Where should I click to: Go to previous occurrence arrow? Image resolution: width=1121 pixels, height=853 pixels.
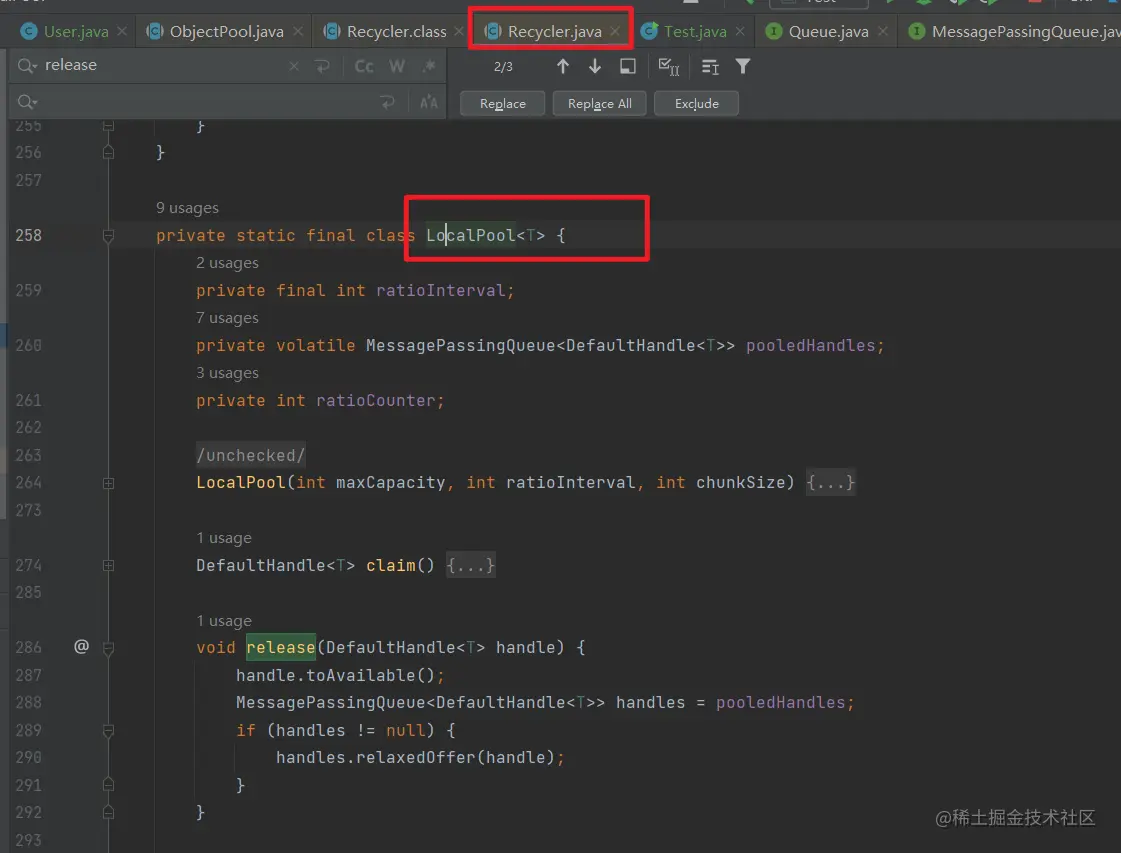tap(563, 66)
